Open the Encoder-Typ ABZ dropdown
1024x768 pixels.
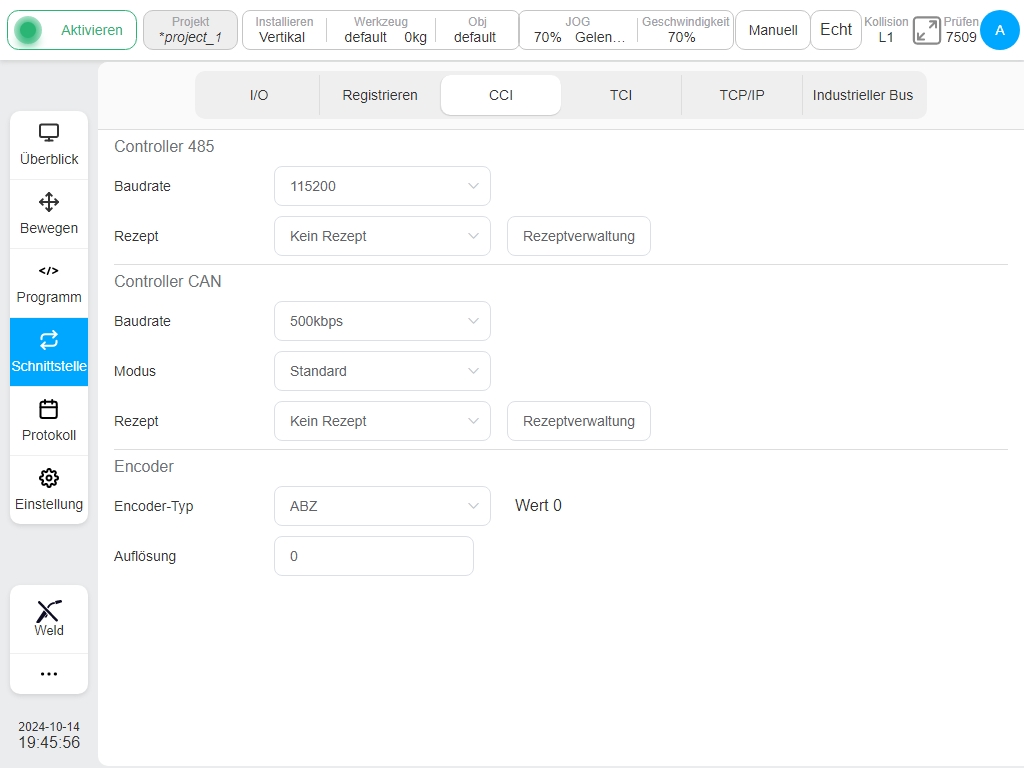coord(382,505)
